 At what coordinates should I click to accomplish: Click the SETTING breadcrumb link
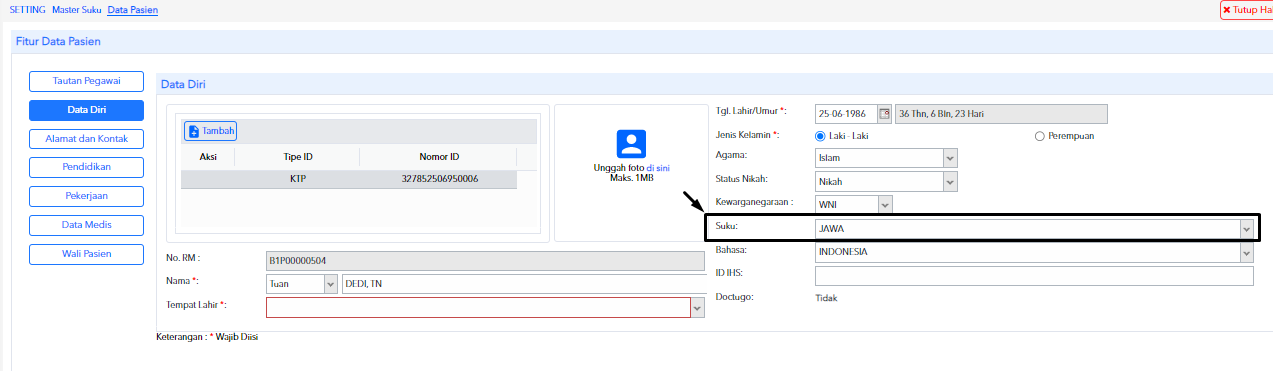[x=27, y=10]
